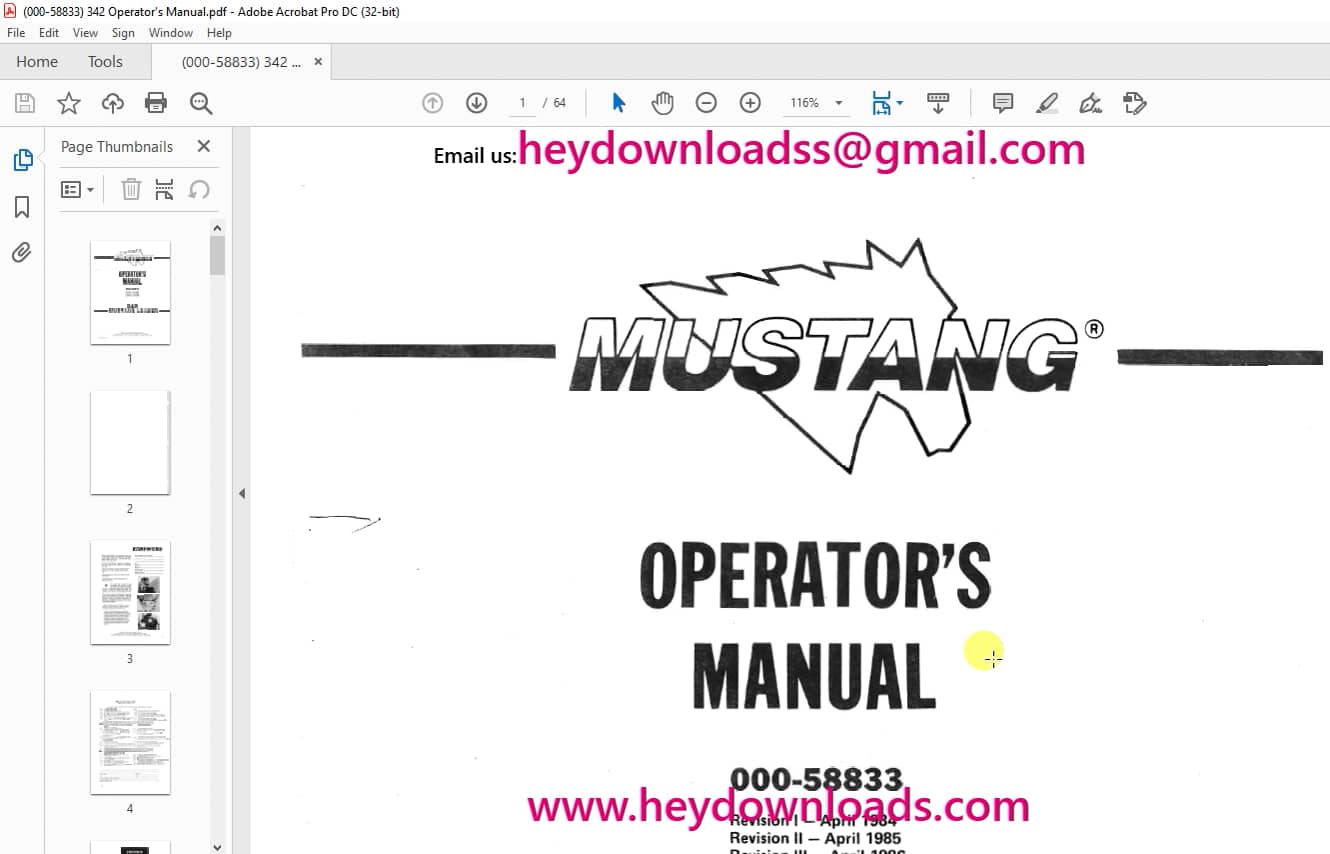Open the Sign document tool
The image size is (1330, 854).
[x=1091, y=103]
